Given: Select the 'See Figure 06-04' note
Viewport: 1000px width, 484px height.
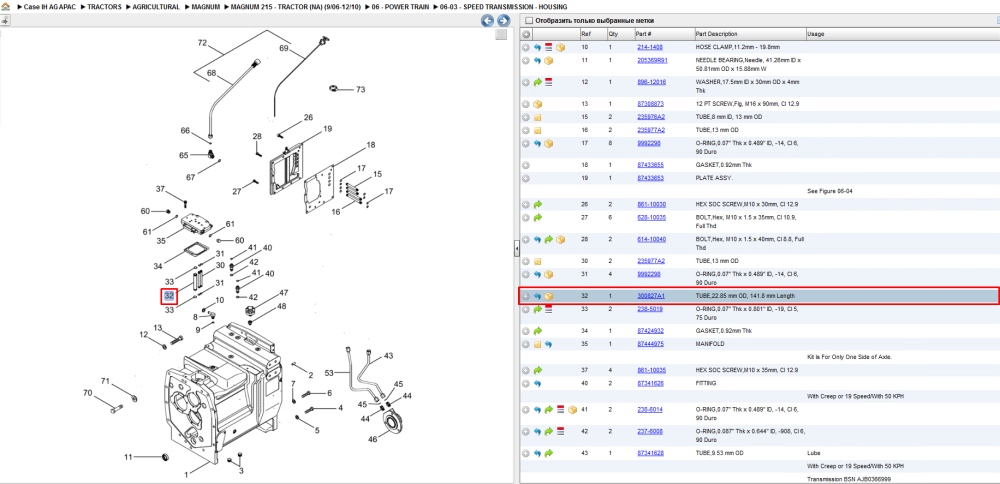Looking at the screenshot, I should 829,191.
